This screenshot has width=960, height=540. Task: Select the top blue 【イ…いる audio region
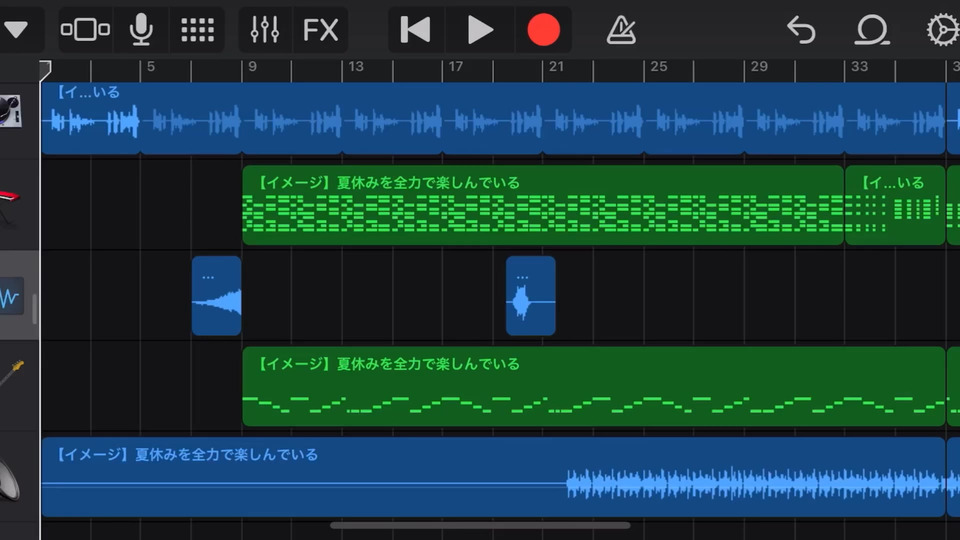(493, 118)
